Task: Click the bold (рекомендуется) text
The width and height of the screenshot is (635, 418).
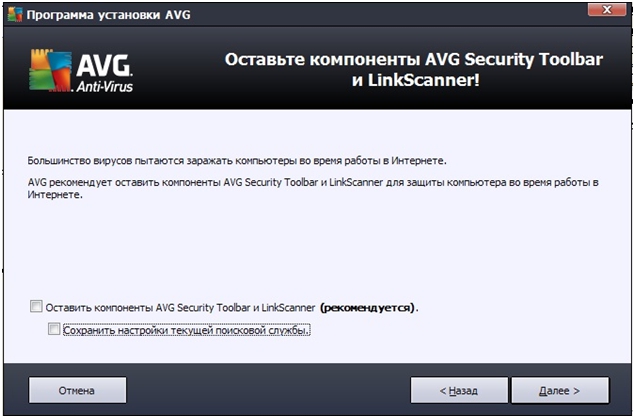Action: click(369, 308)
